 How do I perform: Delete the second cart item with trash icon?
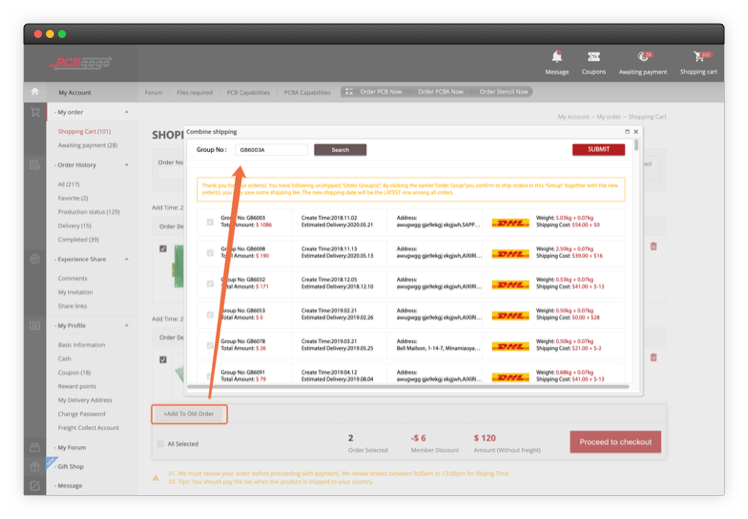[654, 357]
